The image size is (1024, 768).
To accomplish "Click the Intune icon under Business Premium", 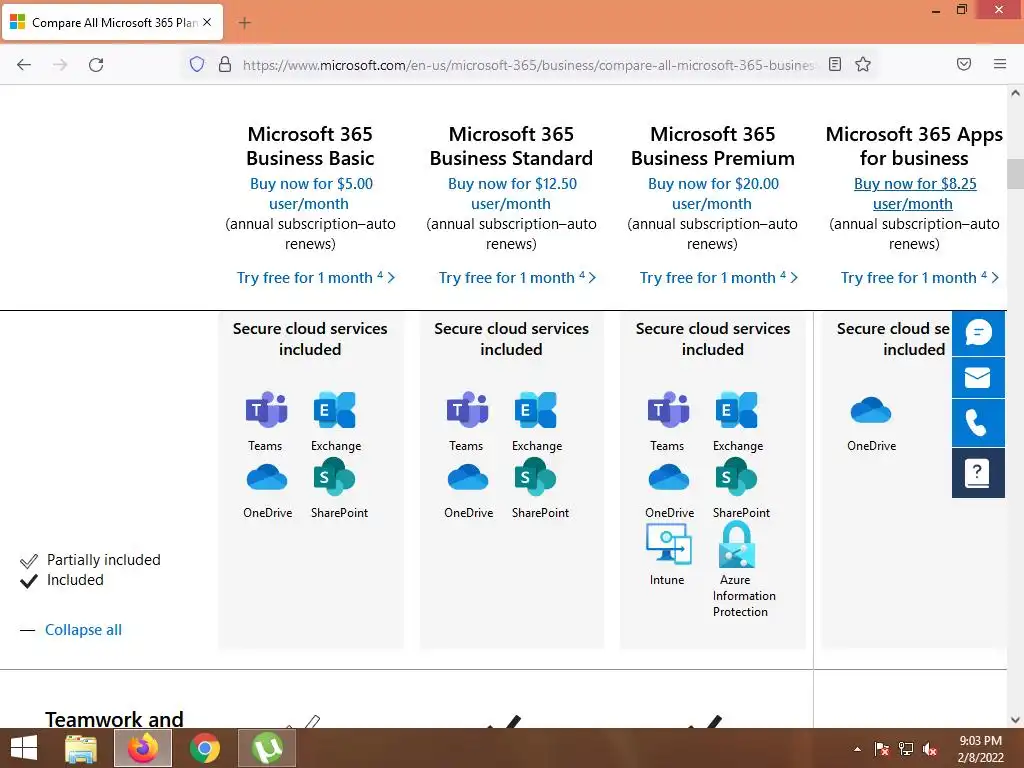I will (669, 544).
